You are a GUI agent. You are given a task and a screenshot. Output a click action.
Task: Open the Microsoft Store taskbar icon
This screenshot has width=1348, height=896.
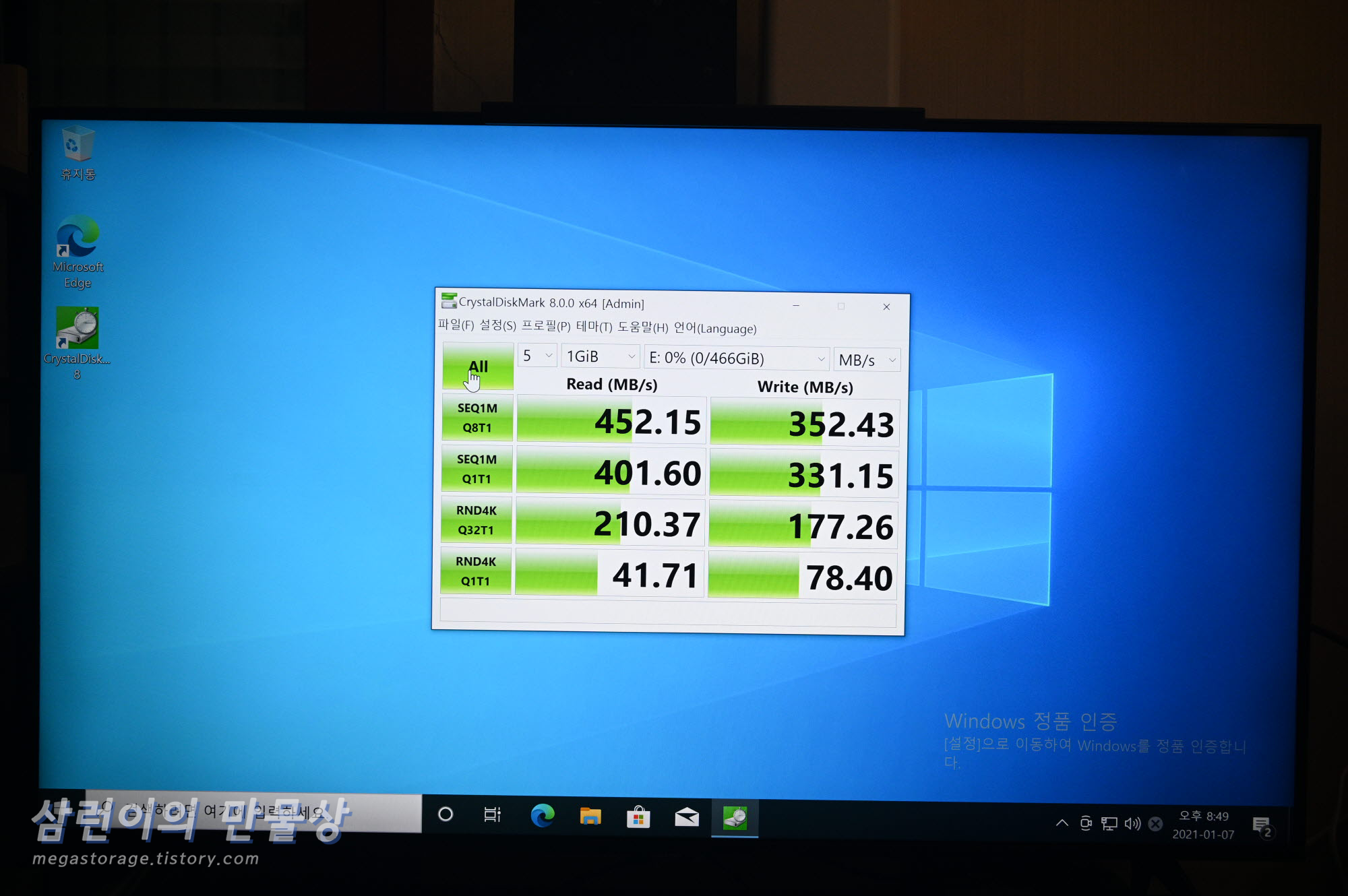coord(638,817)
